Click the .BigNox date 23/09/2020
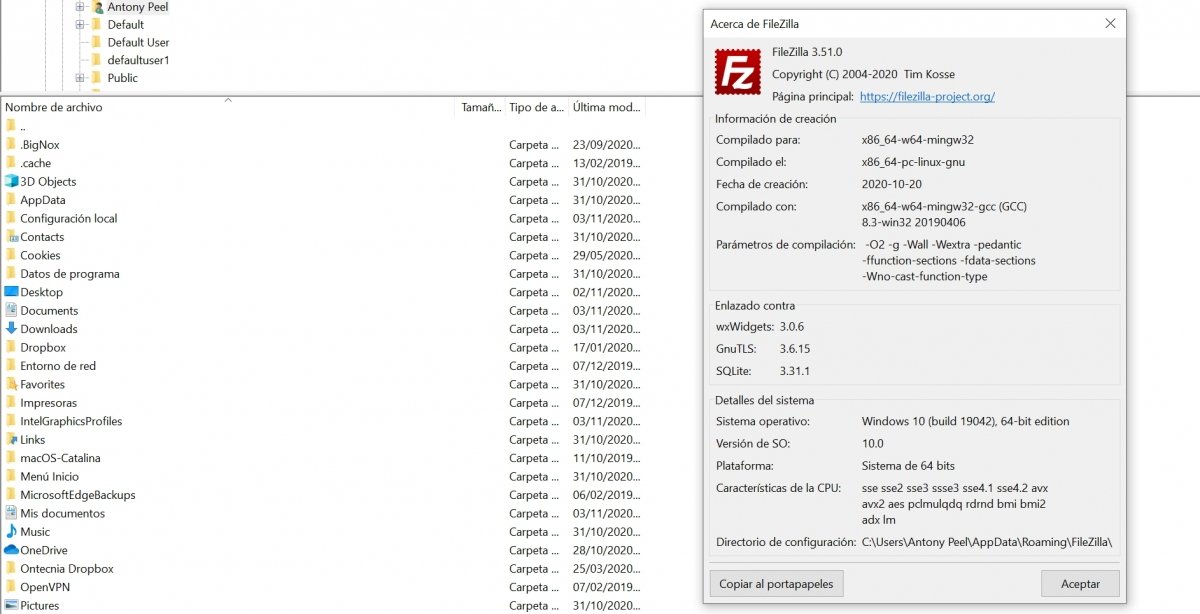The height and width of the screenshot is (614, 1200). tap(607, 144)
